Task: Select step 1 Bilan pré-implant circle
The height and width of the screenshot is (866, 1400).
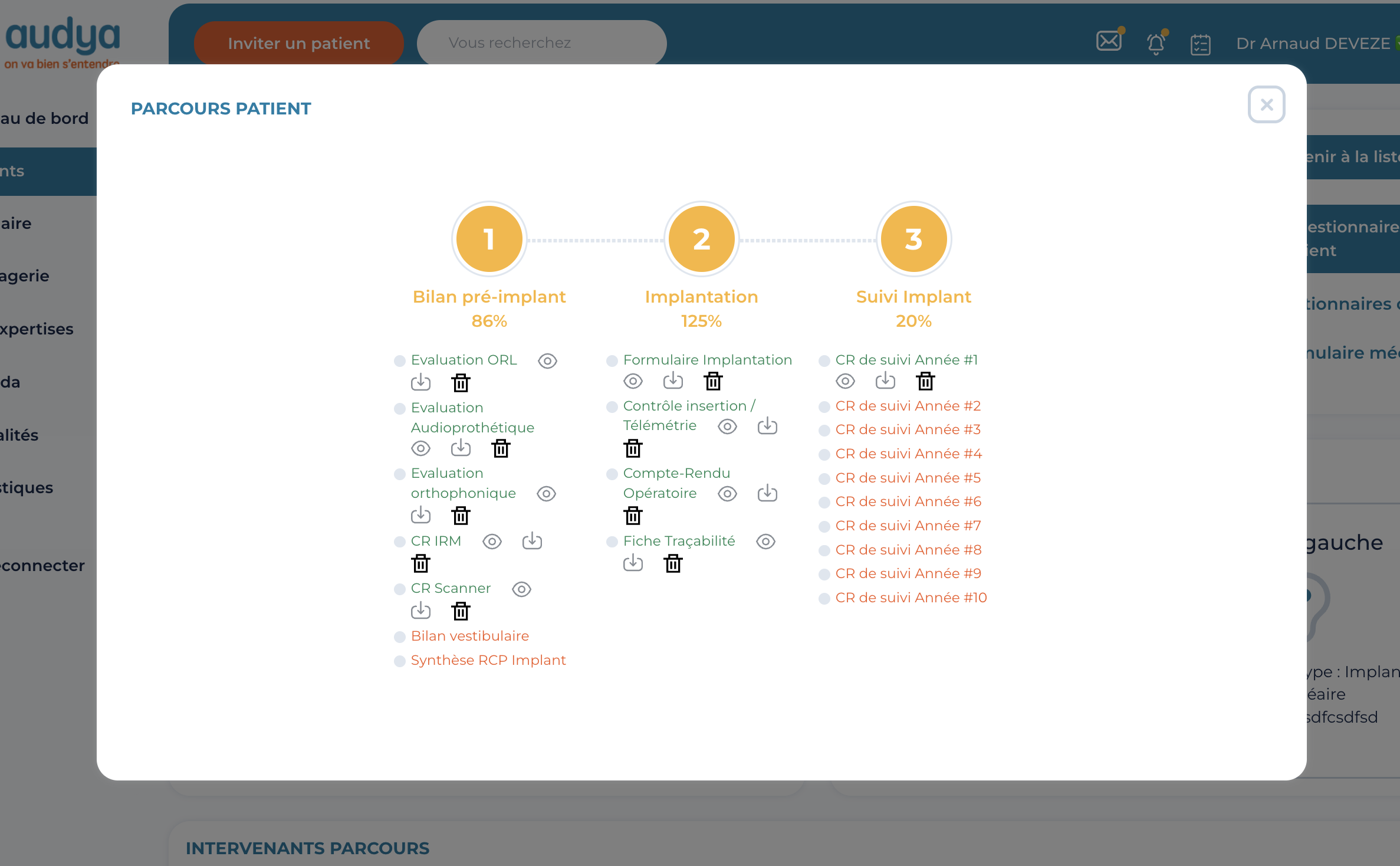Action: 489,239
